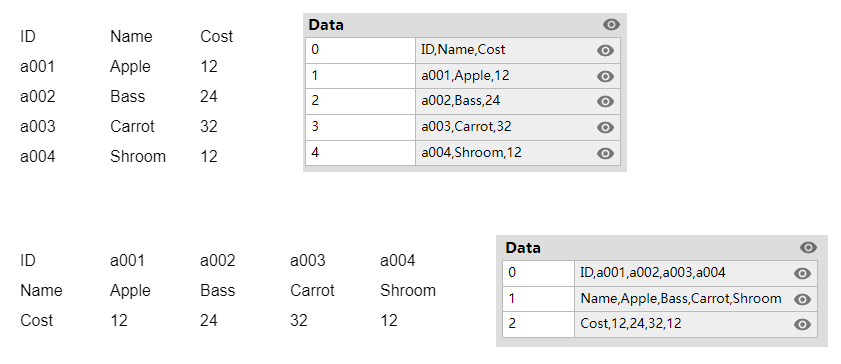Select index 0 cell in top Data panel

coord(360,50)
